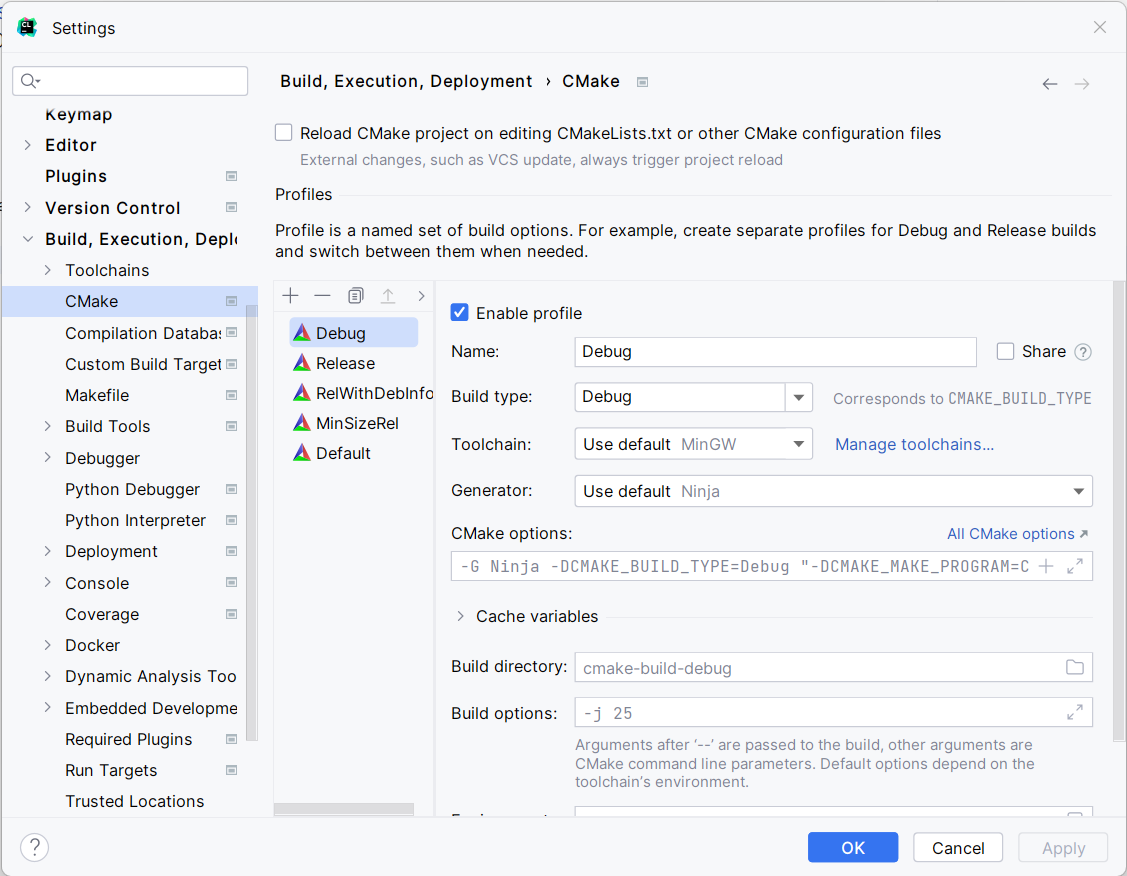Open Trusted Locations settings page
The width and height of the screenshot is (1127, 876).
click(x=134, y=801)
